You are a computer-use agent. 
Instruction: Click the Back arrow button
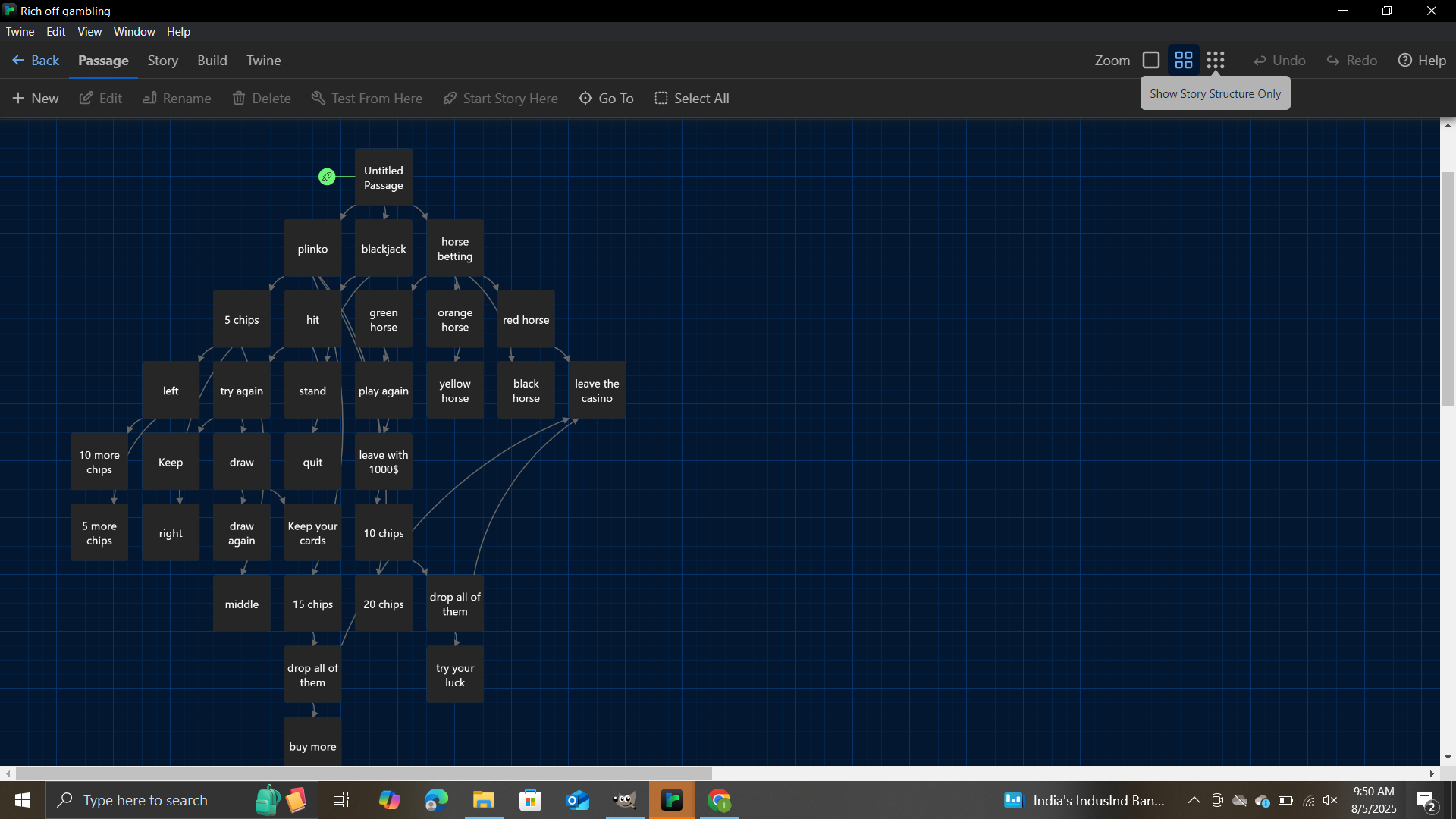(35, 60)
